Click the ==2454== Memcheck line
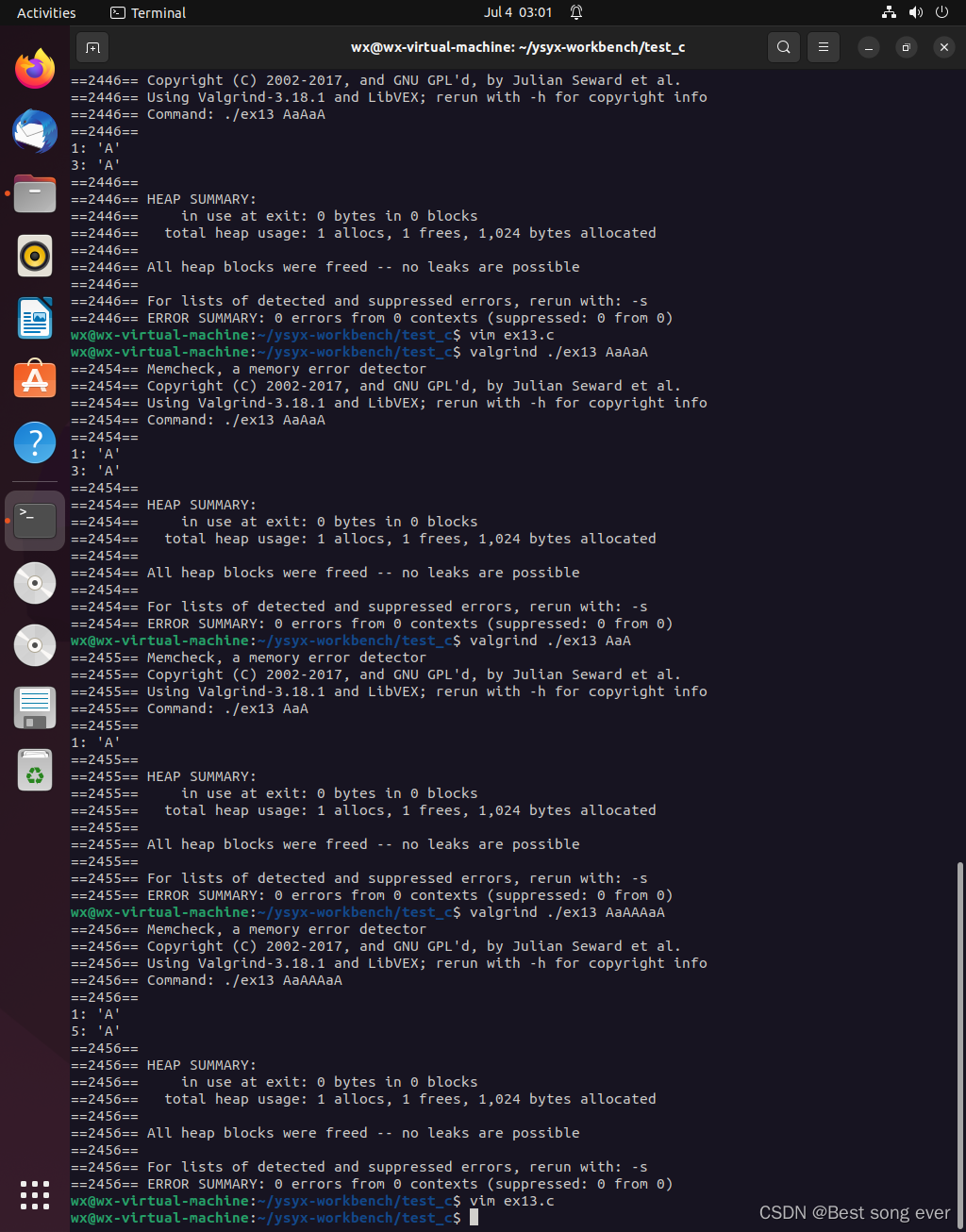Image resolution: width=966 pixels, height=1232 pixels. tap(248, 369)
